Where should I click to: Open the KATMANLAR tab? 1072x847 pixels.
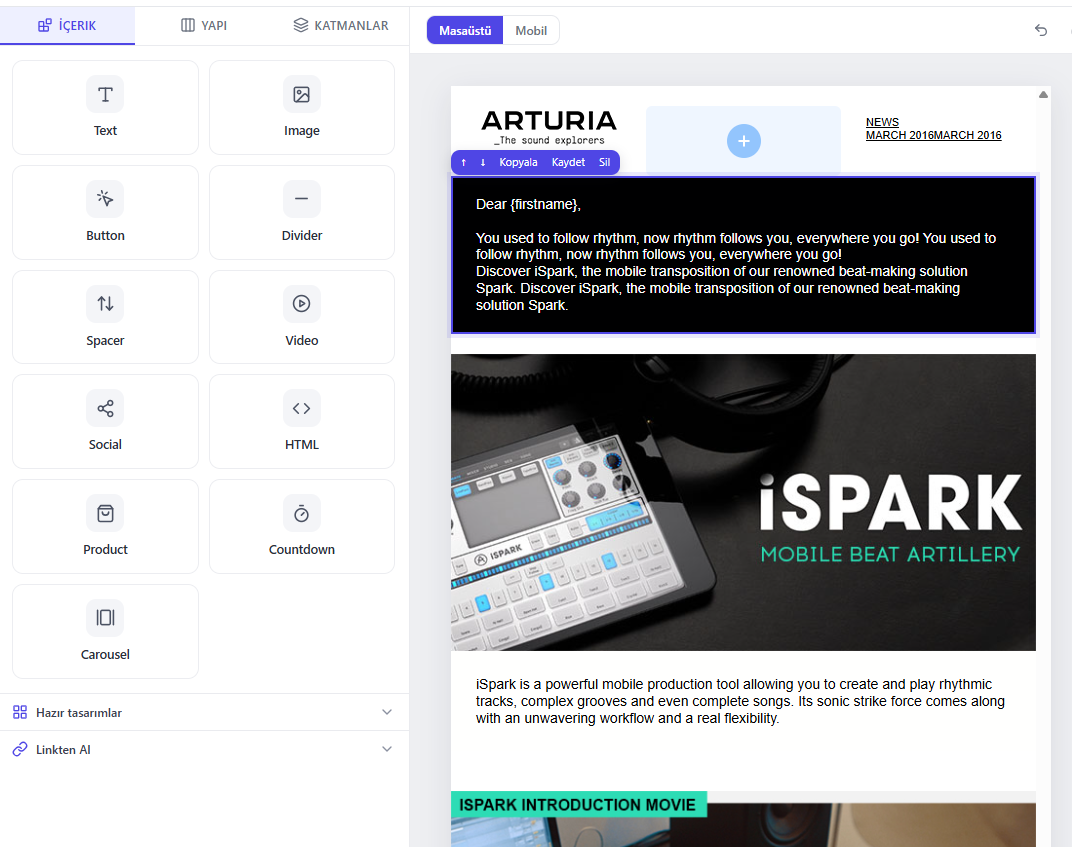[340, 25]
